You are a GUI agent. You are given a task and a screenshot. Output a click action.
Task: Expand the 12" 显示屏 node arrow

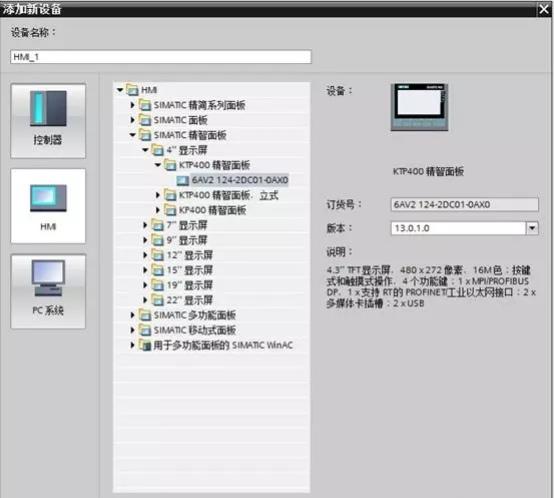(x=145, y=255)
